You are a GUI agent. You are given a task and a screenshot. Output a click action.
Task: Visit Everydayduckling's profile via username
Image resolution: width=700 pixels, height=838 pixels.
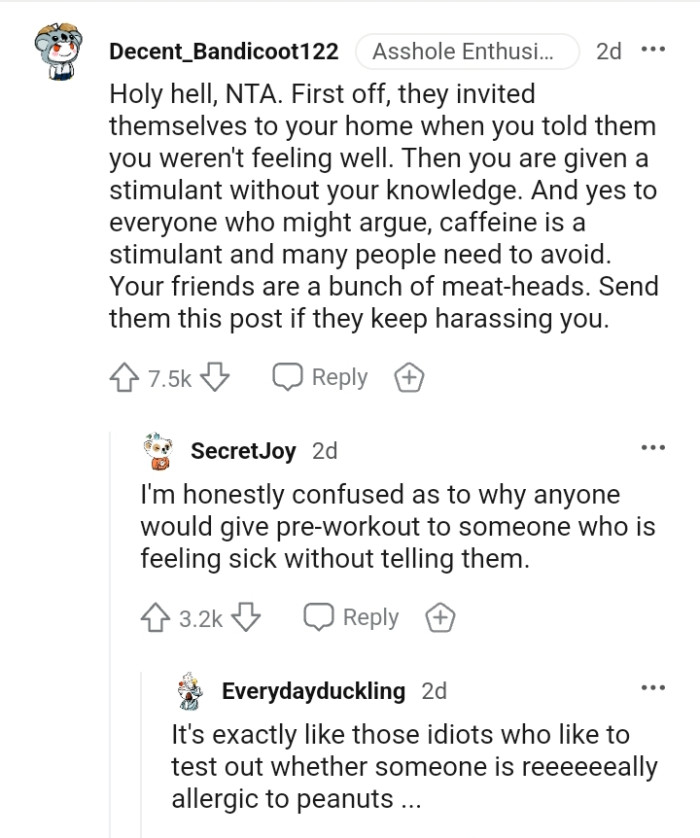click(x=313, y=691)
